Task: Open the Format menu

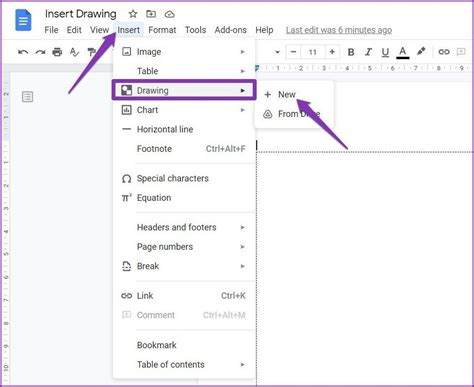Action: (x=162, y=30)
